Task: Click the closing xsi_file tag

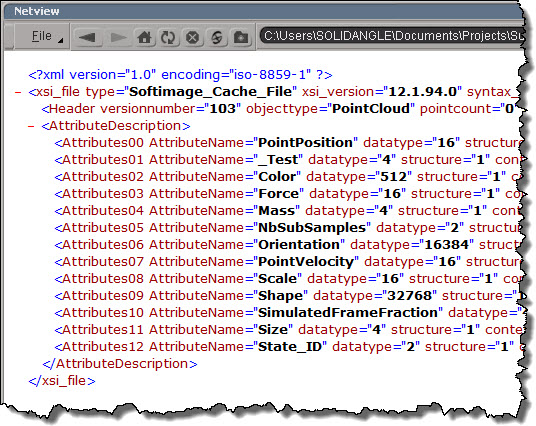Action: (x=62, y=381)
